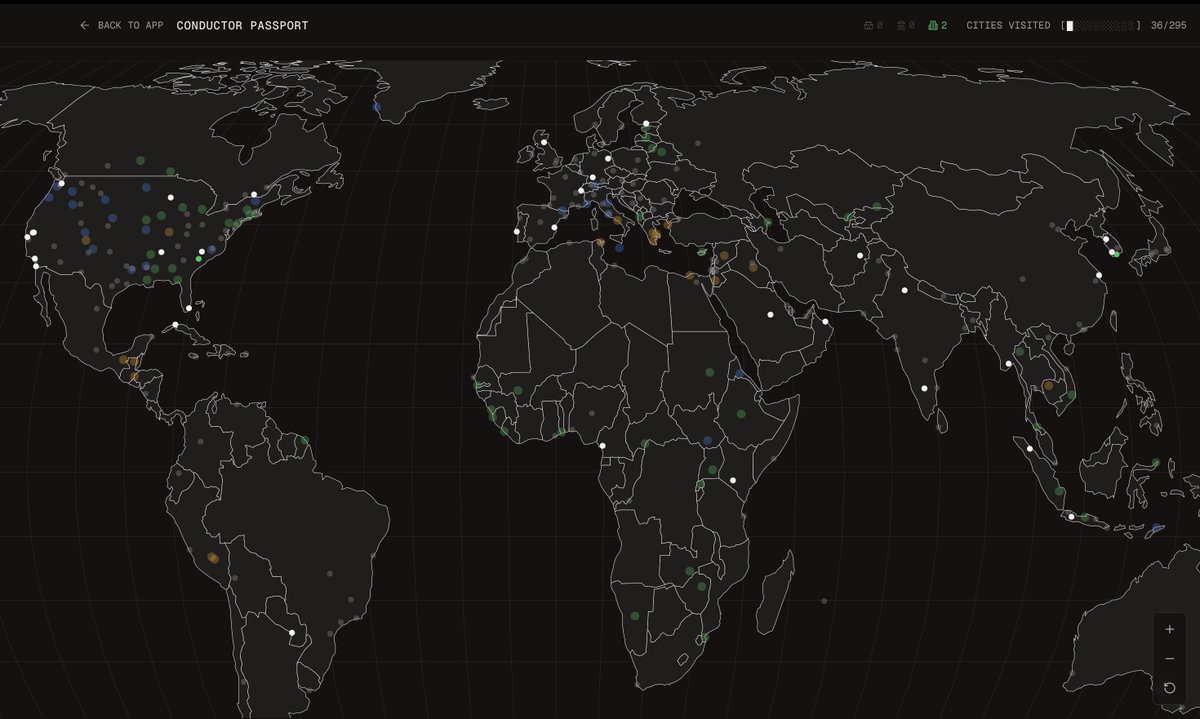Screen dimensions: 1200x719
Task: Click the white marker in southern India
Action: click(x=924, y=388)
